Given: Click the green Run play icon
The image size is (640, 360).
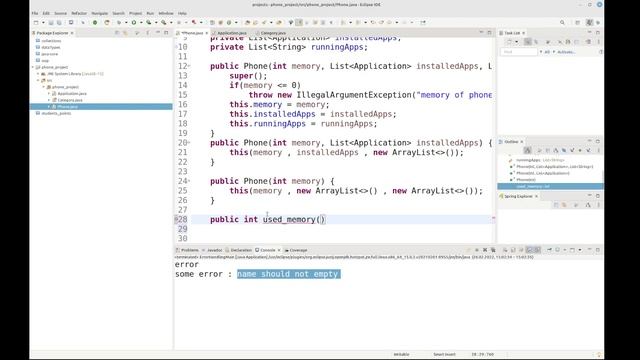Looking at the screenshot, I should [133, 22].
